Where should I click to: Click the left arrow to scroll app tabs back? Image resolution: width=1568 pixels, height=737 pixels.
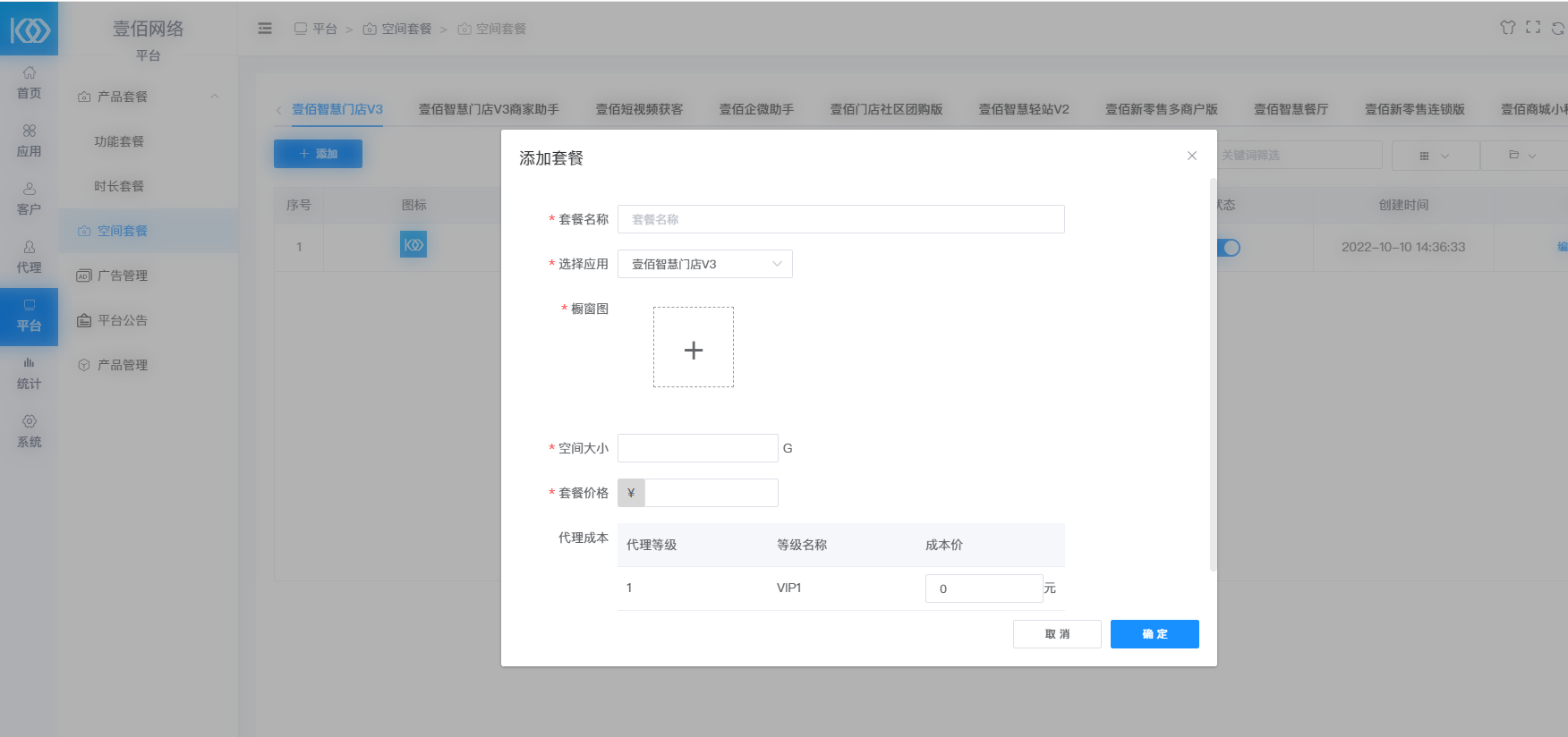[278, 110]
